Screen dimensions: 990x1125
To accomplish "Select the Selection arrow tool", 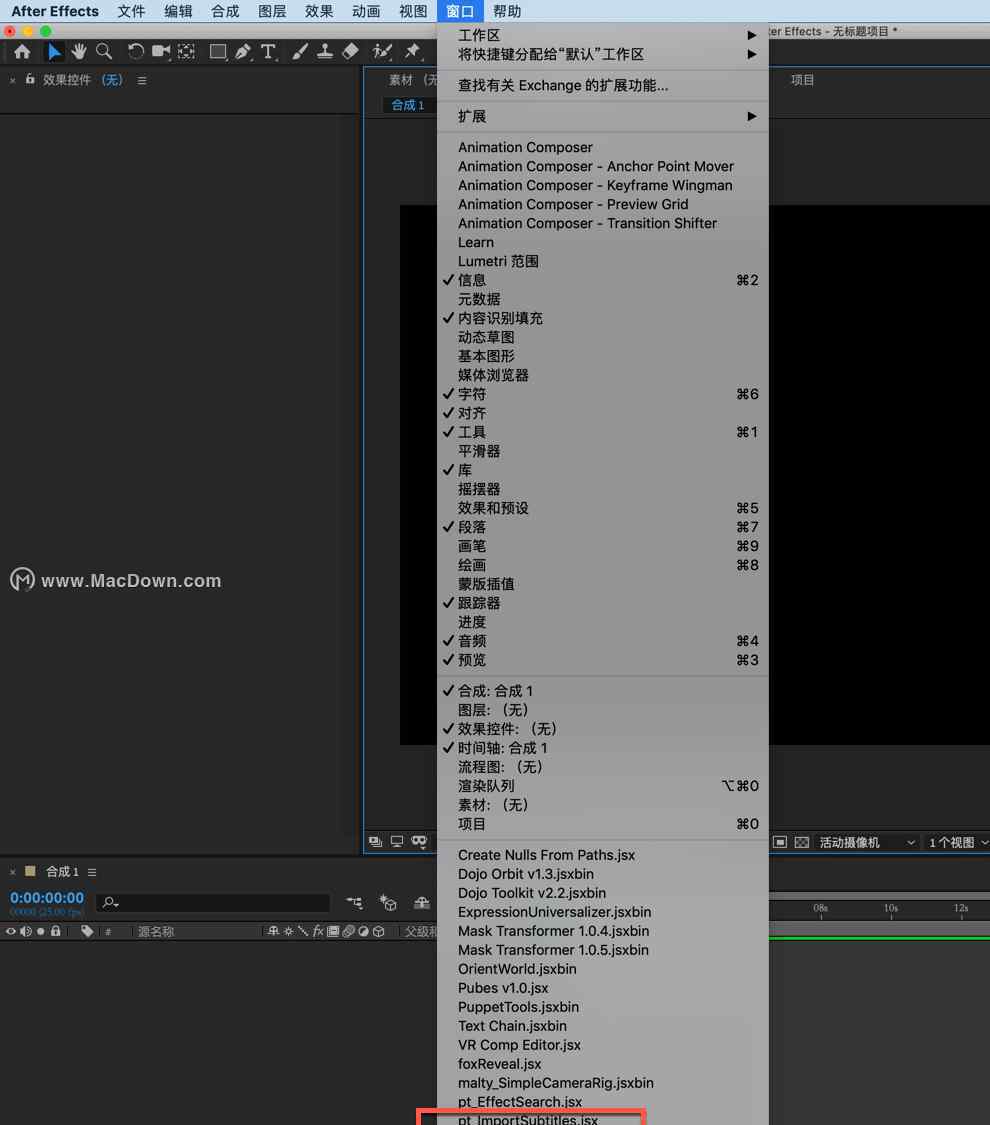I will (x=54, y=52).
